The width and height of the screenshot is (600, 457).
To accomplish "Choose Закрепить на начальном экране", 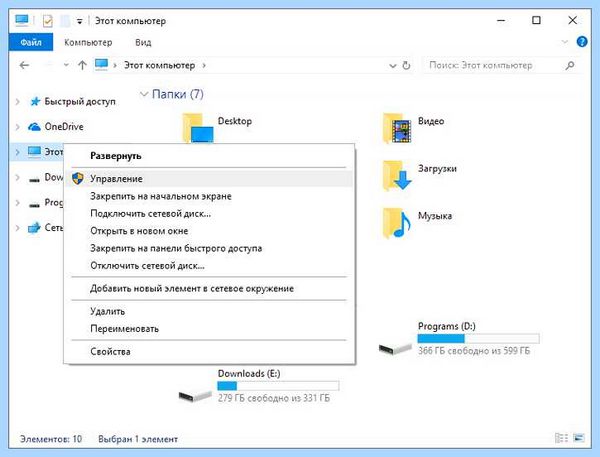I will coord(209,196).
